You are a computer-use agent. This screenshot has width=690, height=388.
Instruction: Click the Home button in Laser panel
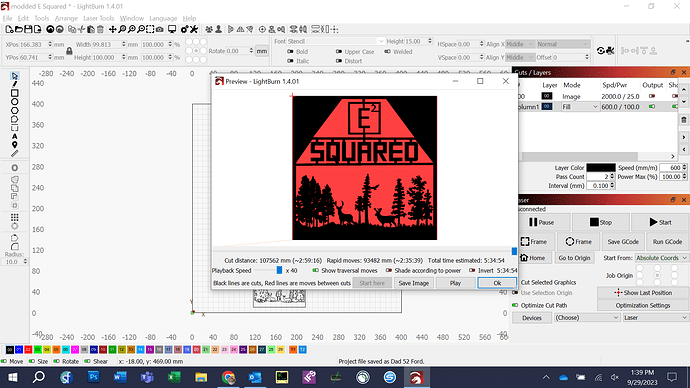point(533,258)
